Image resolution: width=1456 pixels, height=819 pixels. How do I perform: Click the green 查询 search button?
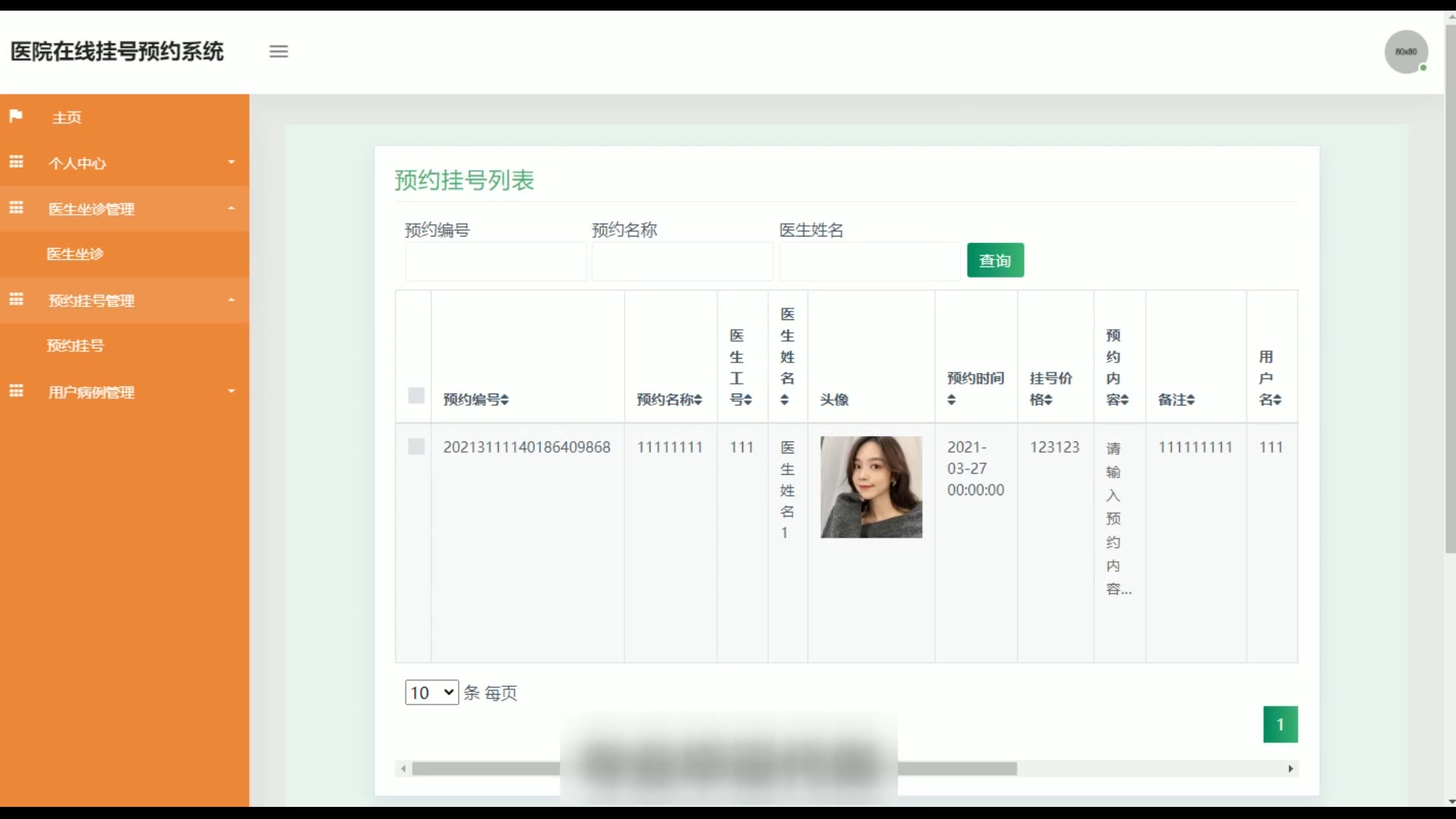tap(995, 260)
